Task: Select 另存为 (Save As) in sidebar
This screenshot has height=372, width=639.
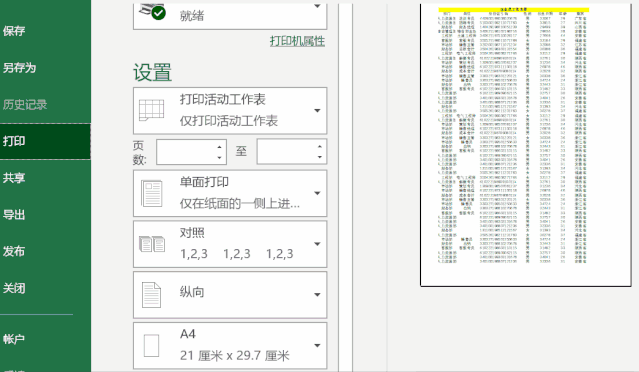Action: click(x=19, y=68)
